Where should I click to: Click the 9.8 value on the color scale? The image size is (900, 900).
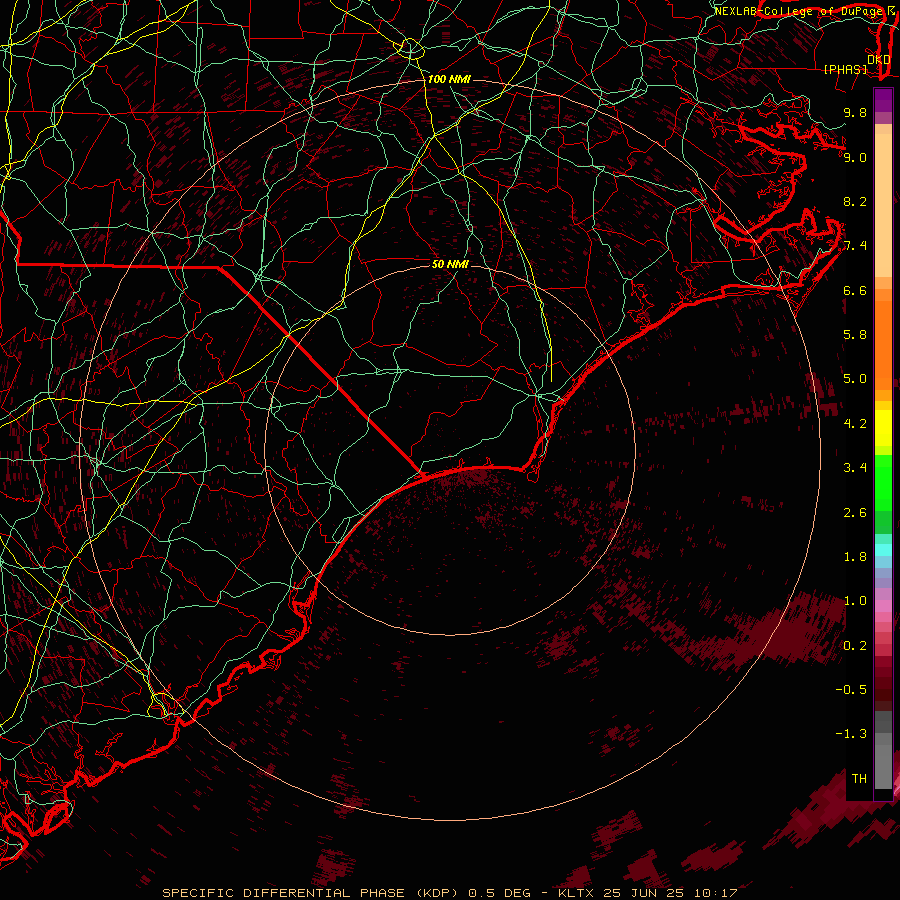(x=855, y=112)
